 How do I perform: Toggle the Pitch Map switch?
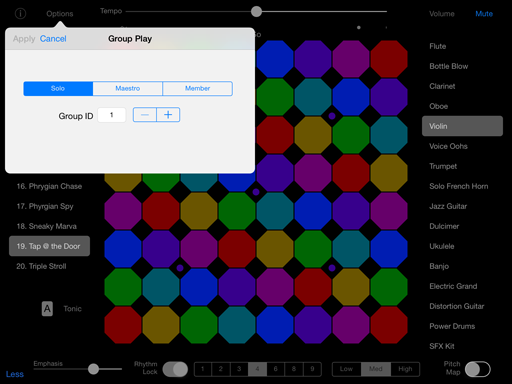478,369
